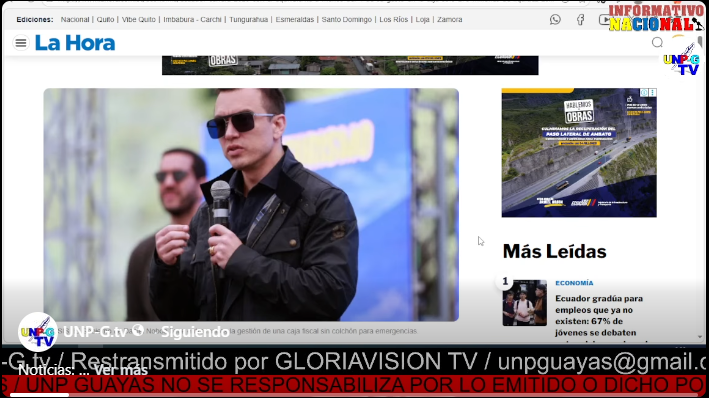Select the Tungurahua edition

click(x=249, y=19)
